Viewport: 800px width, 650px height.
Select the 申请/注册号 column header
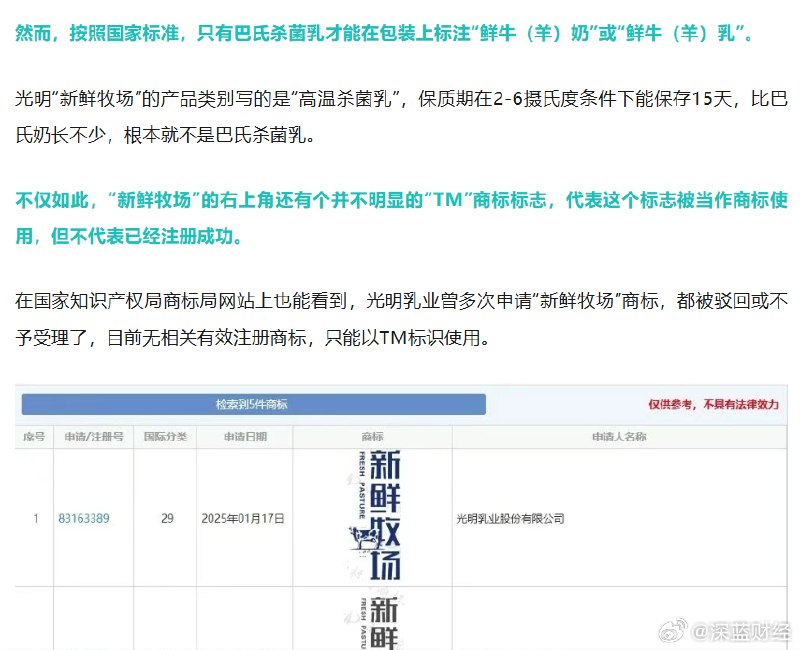pos(94,437)
